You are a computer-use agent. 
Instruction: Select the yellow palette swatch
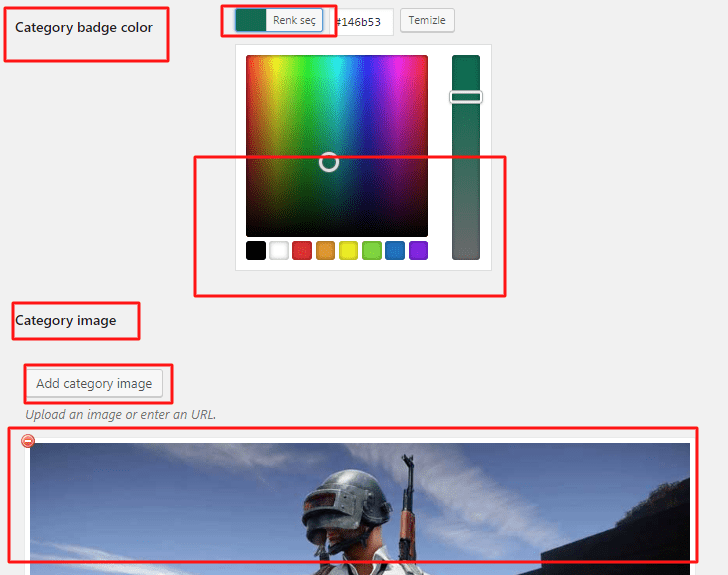click(349, 250)
